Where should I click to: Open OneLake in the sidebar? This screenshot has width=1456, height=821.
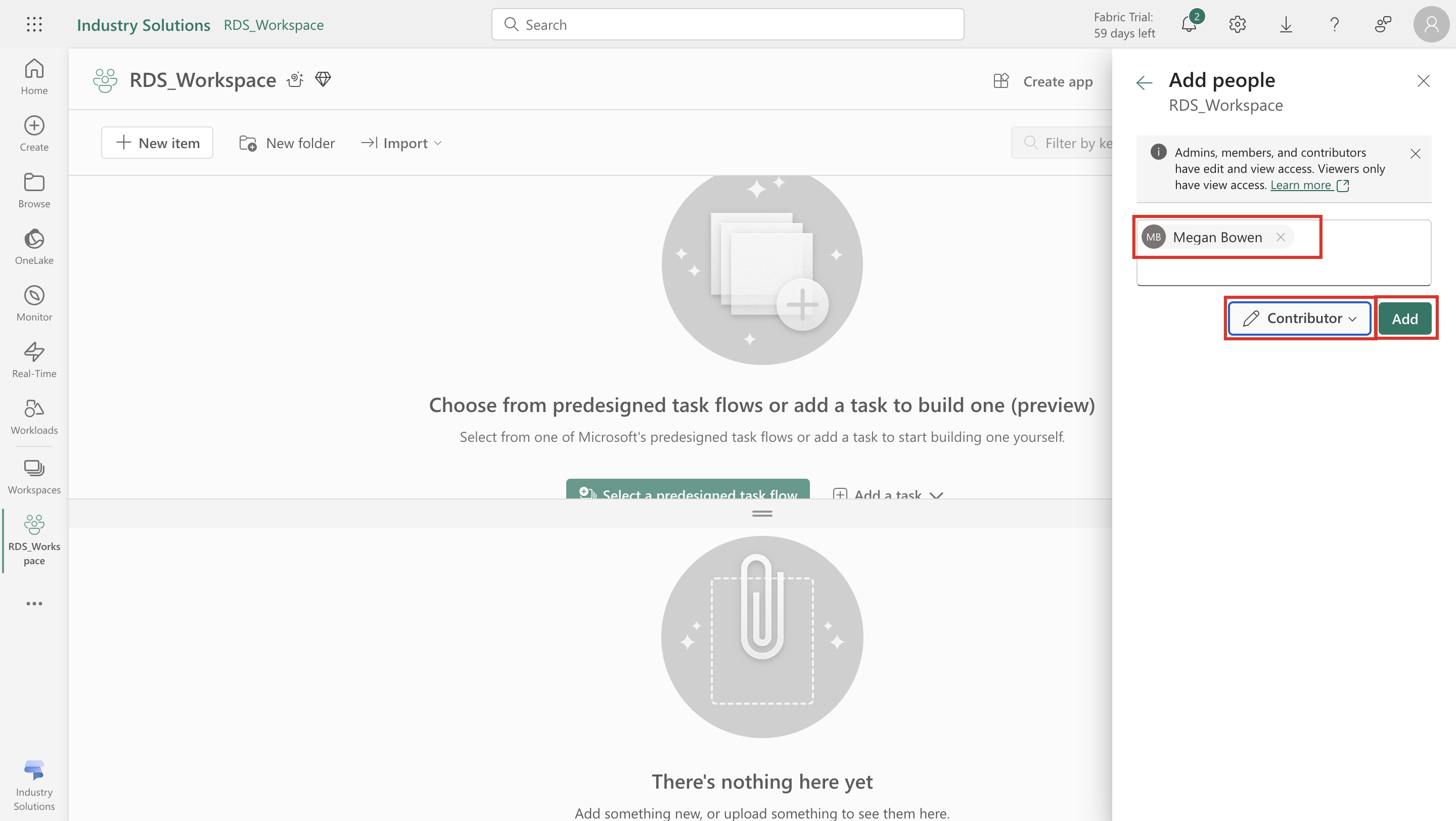34,246
